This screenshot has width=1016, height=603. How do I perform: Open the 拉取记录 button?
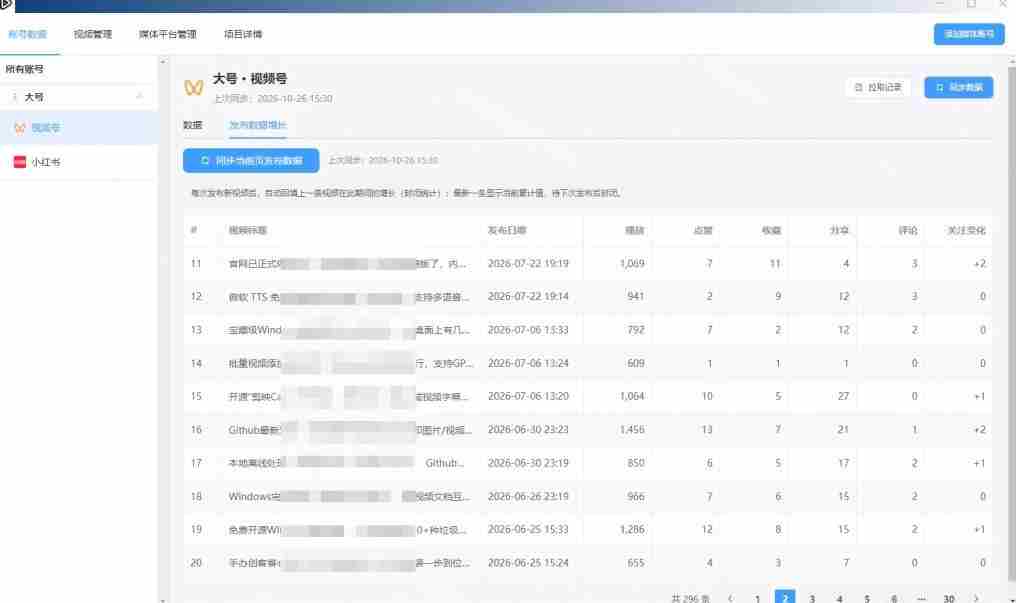point(878,87)
